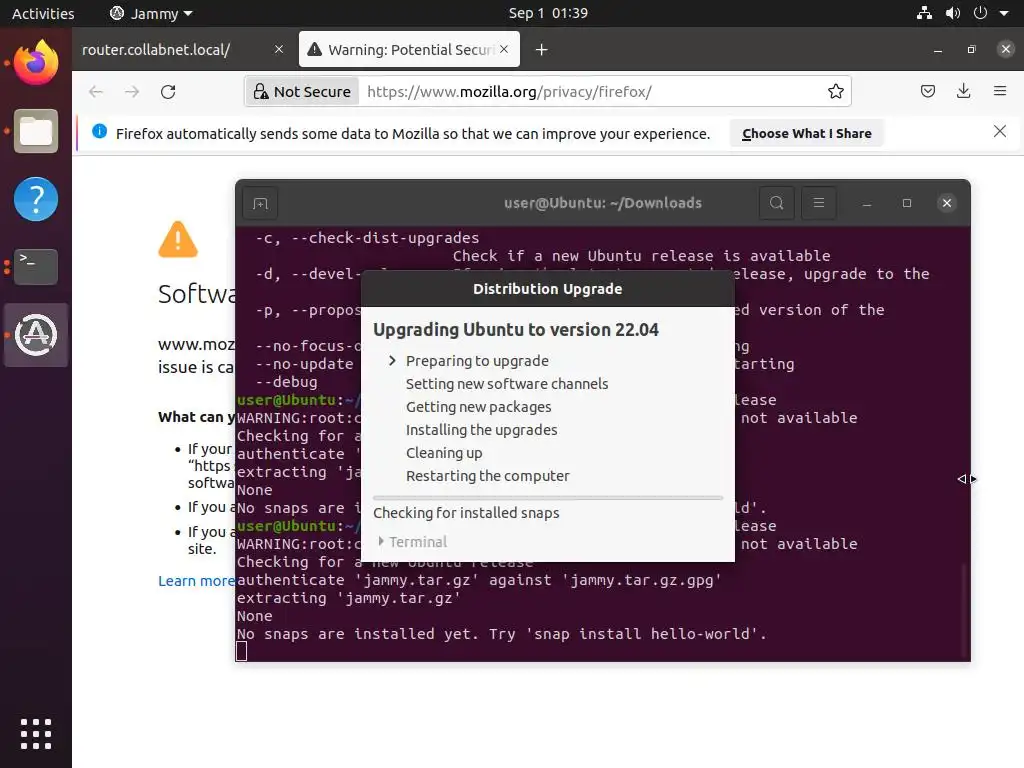The image size is (1024, 768).
Task: Open a new browser tab
Action: coord(541,50)
